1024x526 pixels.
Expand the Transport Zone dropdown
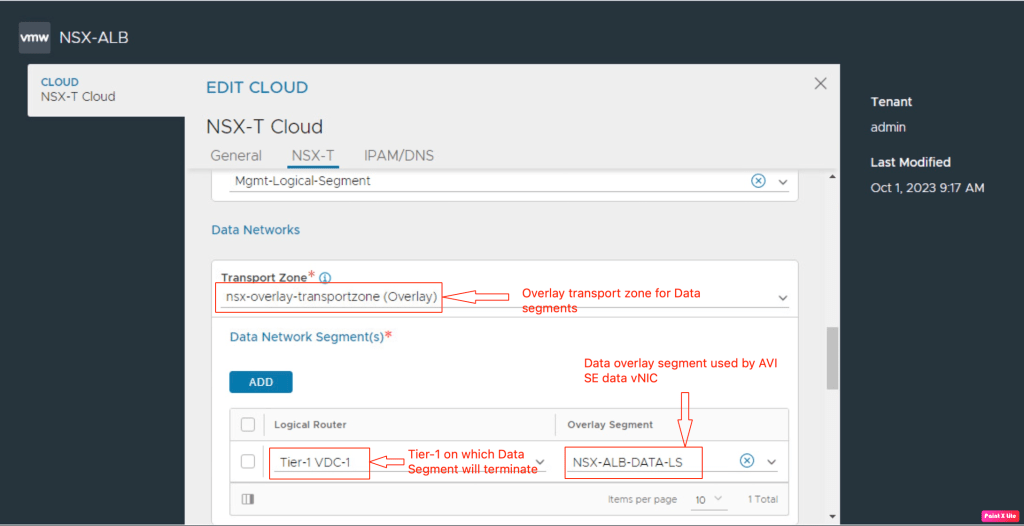(x=783, y=298)
